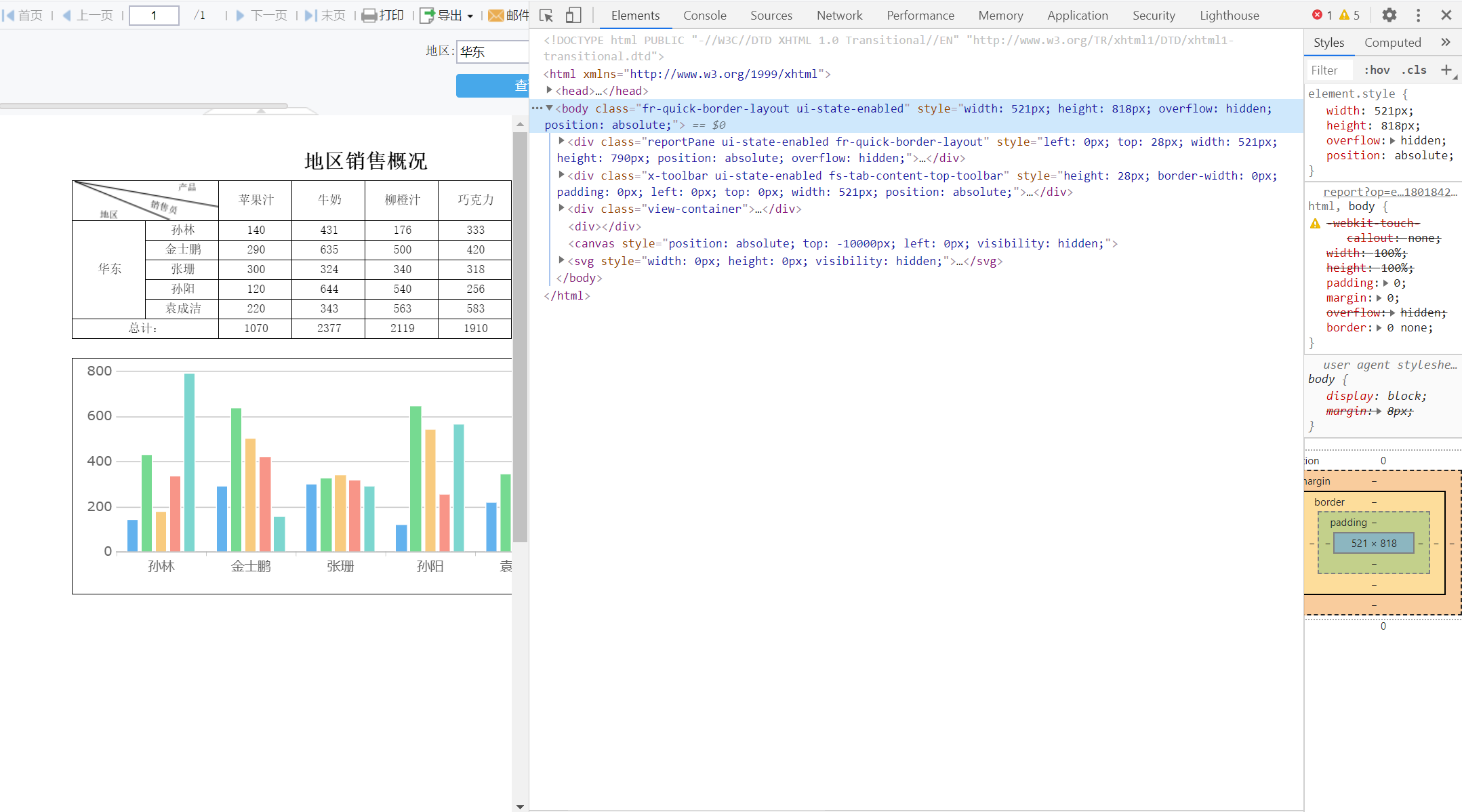Switch to the Computed styles tab
The width and height of the screenshot is (1462, 812).
1392,42
